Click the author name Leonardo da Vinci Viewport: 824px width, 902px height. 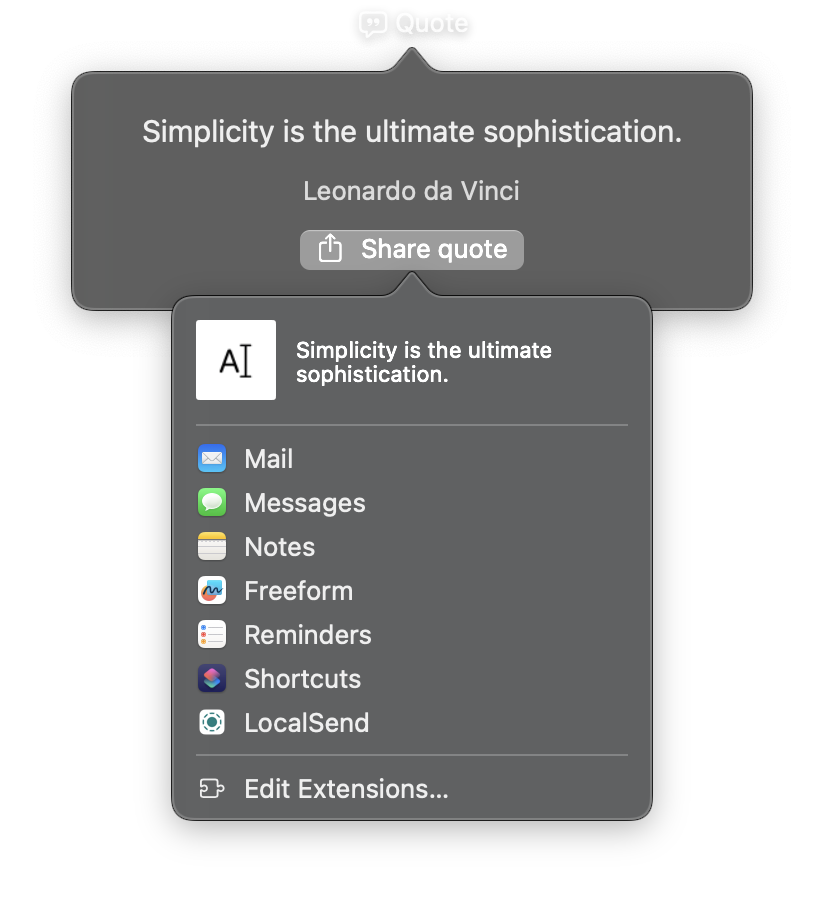coord(411,191)
